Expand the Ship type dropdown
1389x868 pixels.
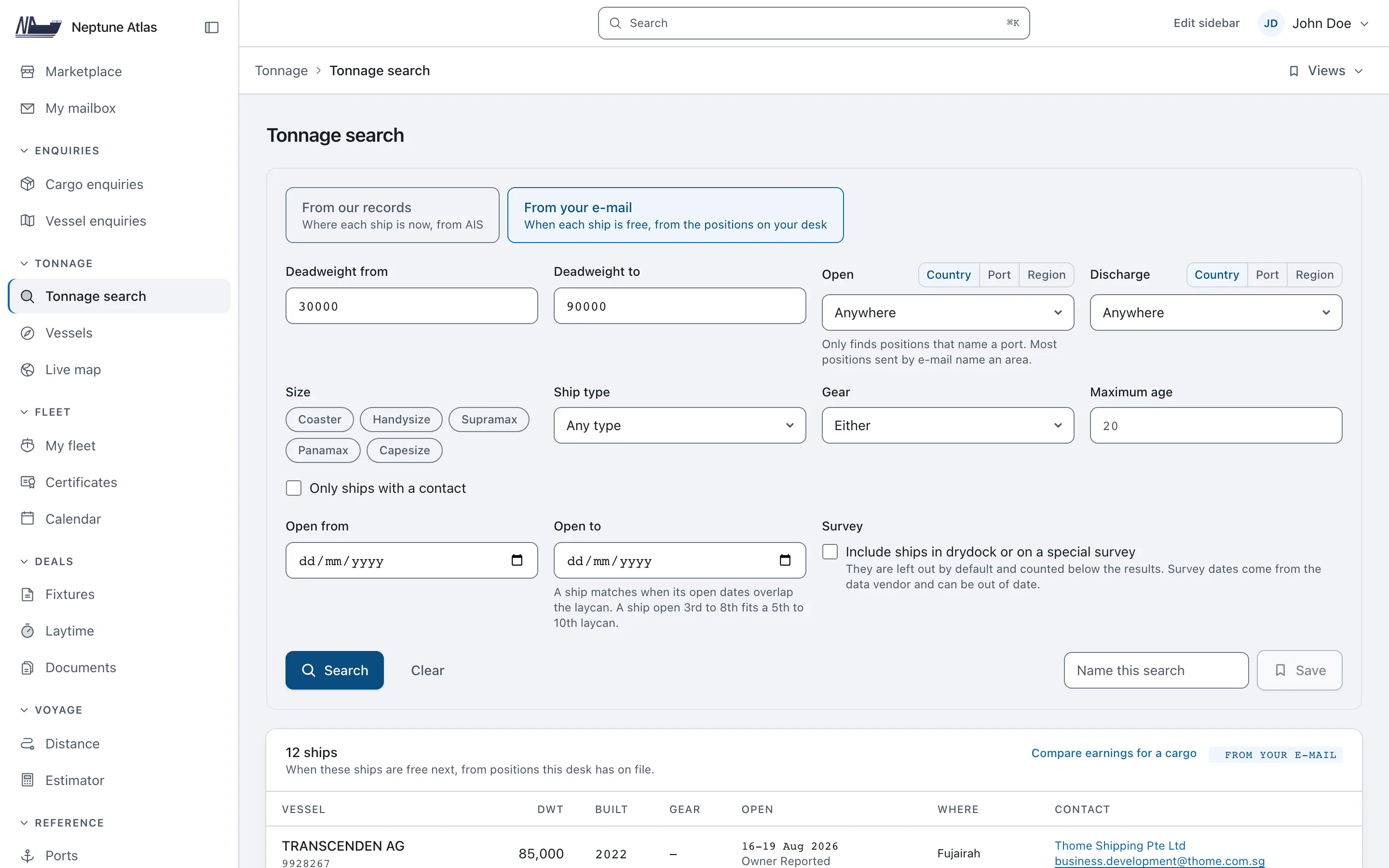click(x=680, y=425)
